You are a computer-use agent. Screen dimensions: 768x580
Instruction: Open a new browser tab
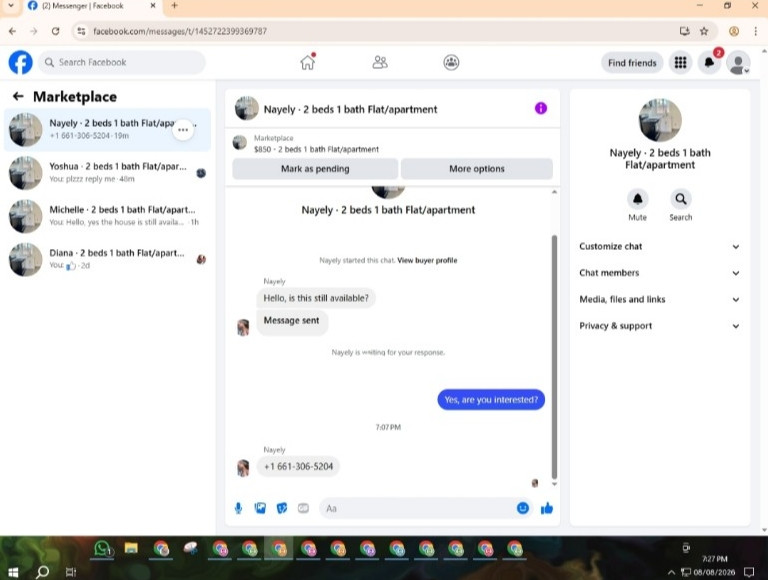click(174, 6)
